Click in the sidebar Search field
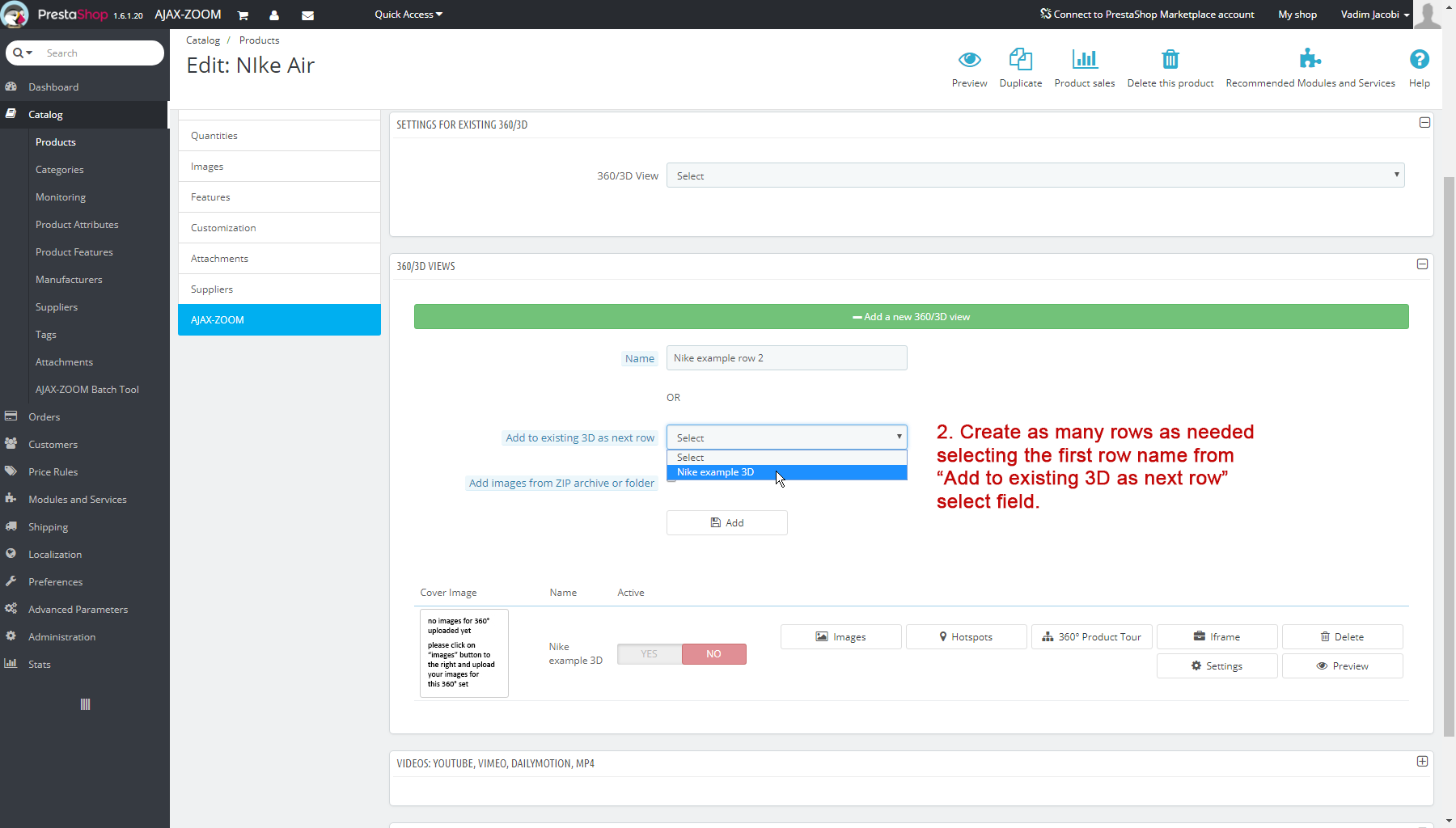Screen dimensions: 1456x828 pos(101,53)
